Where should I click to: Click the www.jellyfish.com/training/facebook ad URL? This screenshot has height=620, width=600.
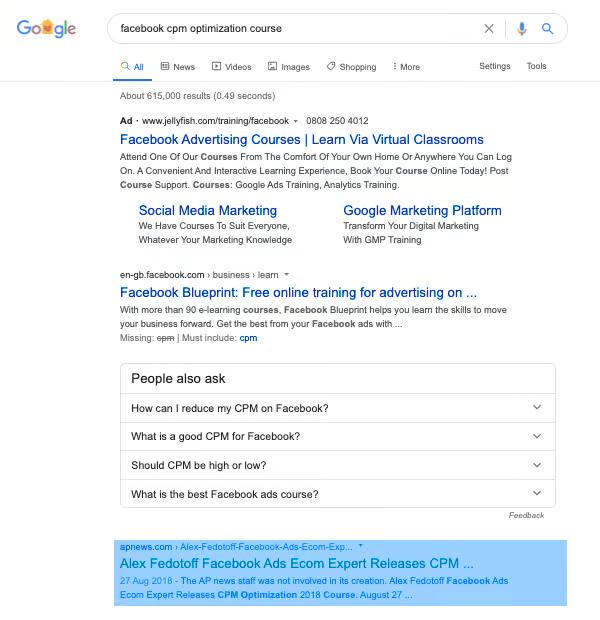tap(216, 121)
